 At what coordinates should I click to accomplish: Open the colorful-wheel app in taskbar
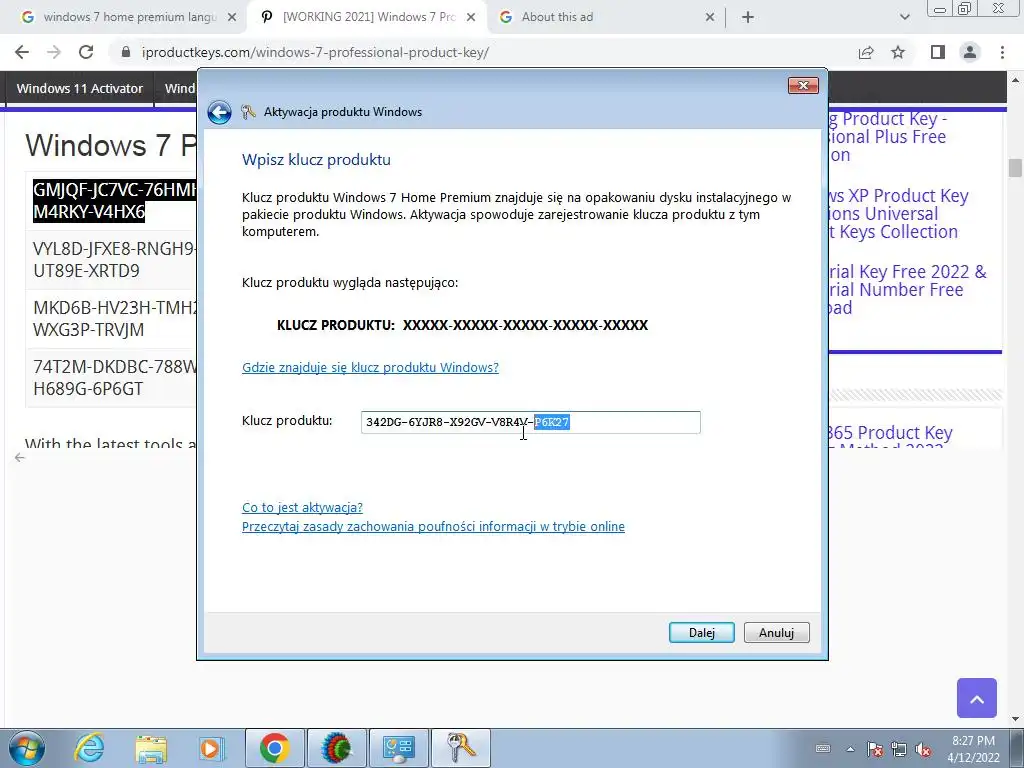tap(336, 748)
